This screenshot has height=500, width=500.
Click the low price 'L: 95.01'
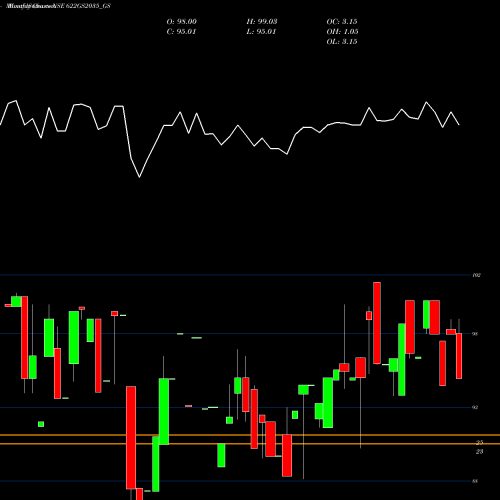pyautogui.click(x=261, y=32)
